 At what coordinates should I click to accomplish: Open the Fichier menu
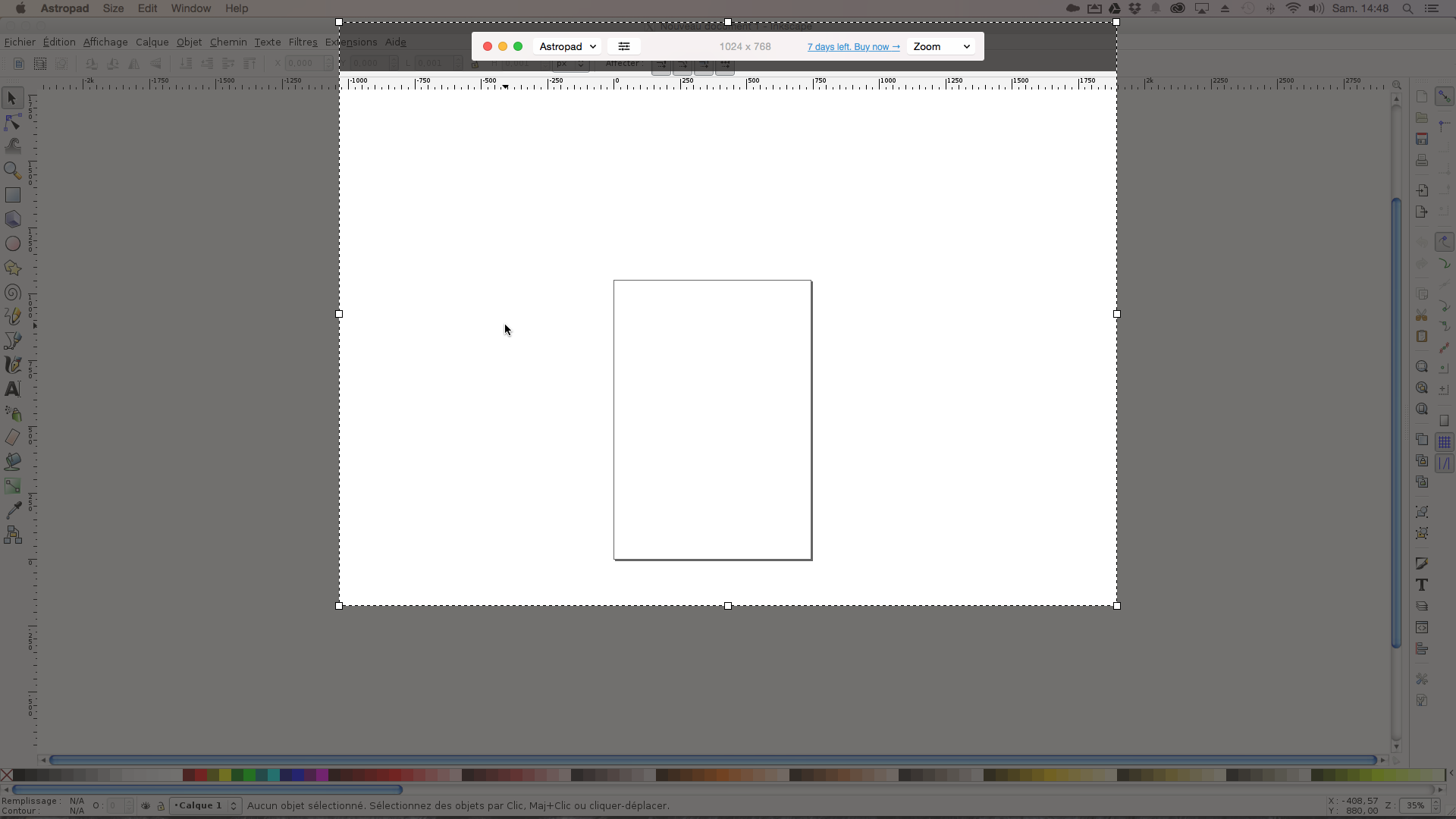20,42
